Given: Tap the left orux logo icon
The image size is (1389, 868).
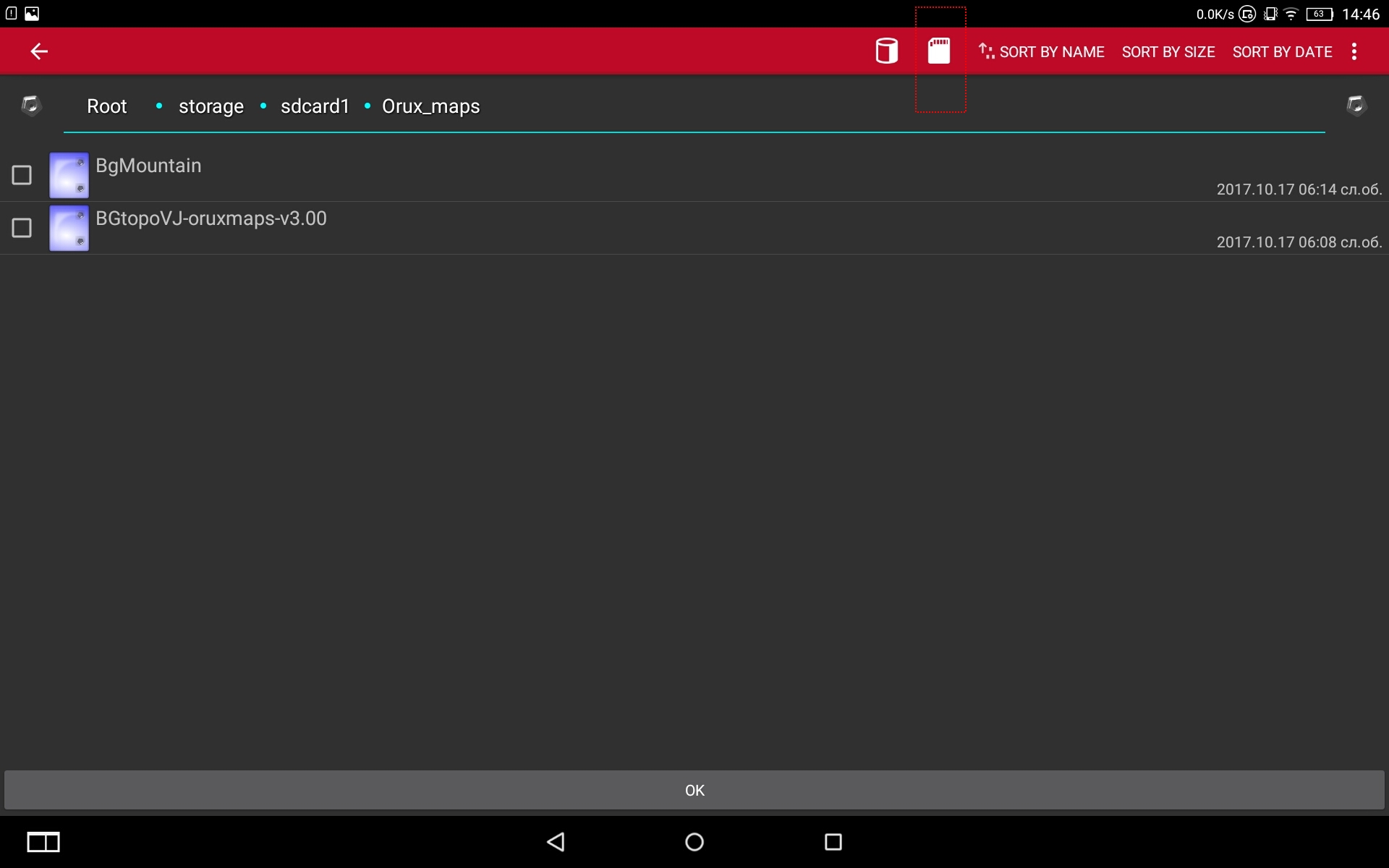Looking at the screenshot, I should coord(30,106).
